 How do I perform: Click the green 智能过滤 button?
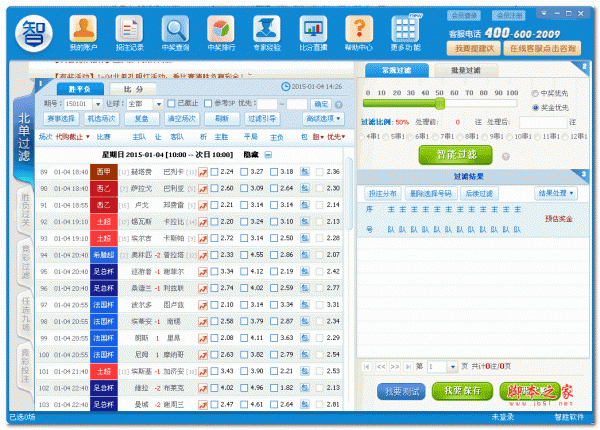click(456, 155)
